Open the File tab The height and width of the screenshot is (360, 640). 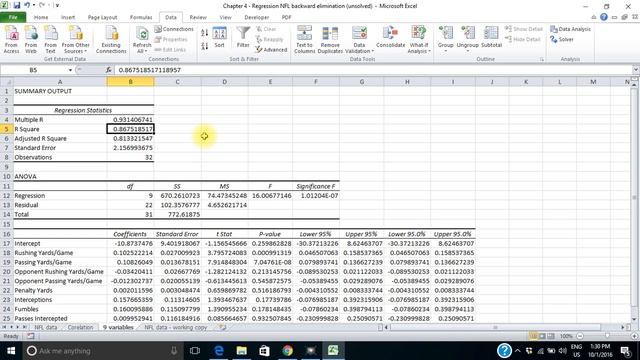(13, 18)
